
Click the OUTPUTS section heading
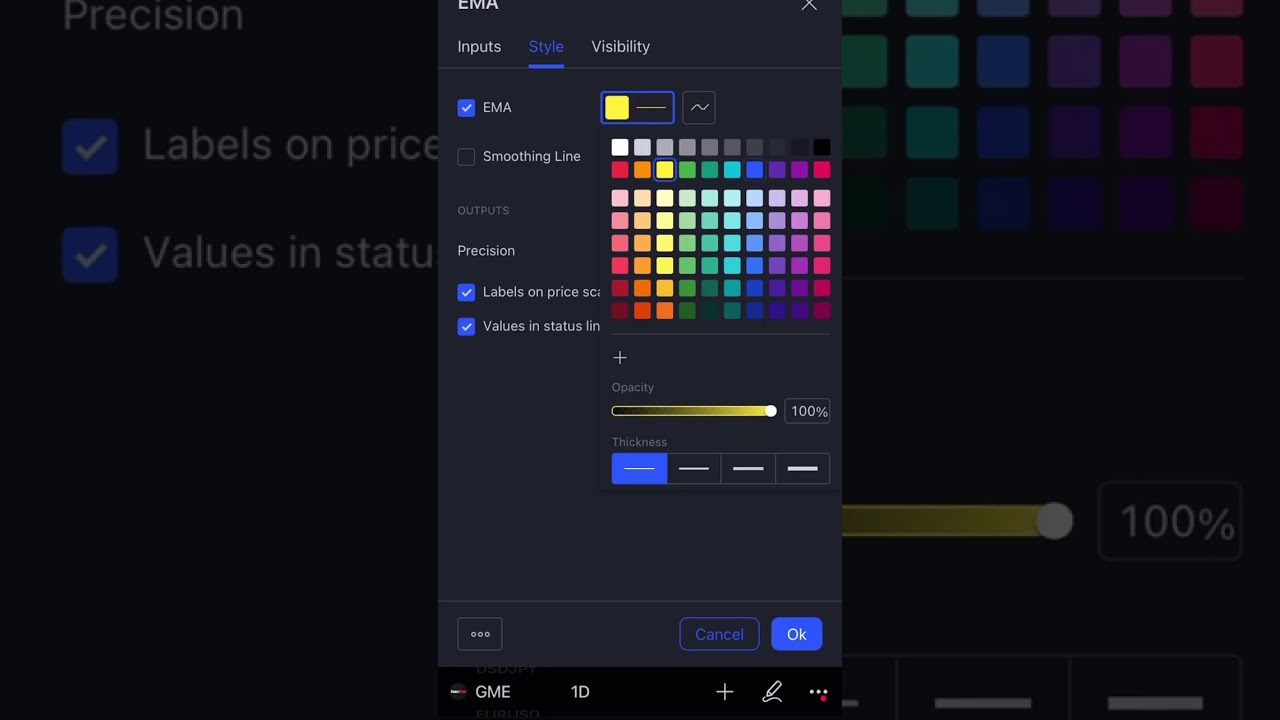pyautogui.click(x=483, y=211)
